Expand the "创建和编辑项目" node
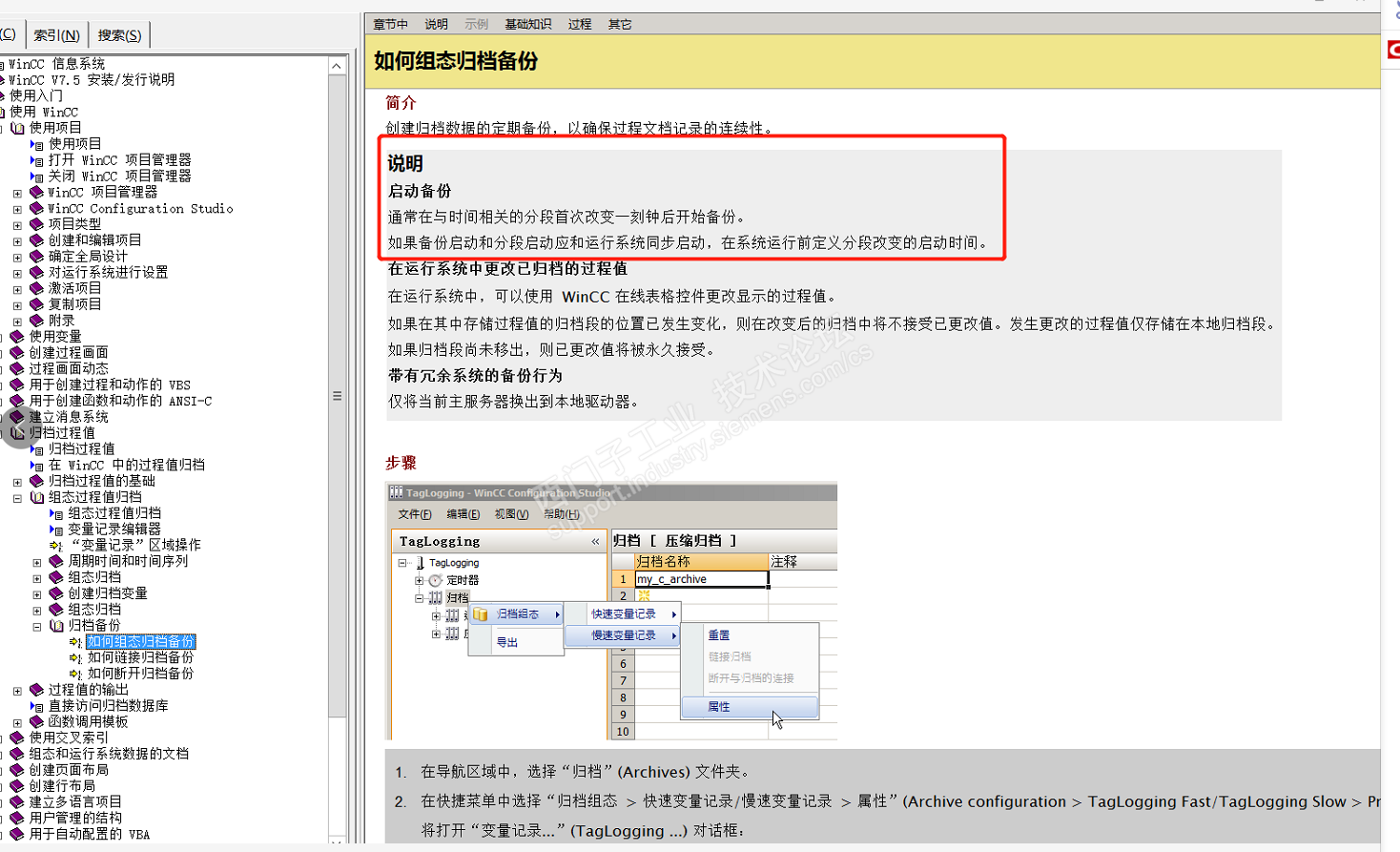Viewport: 1400px width, 852px height. 17,241
